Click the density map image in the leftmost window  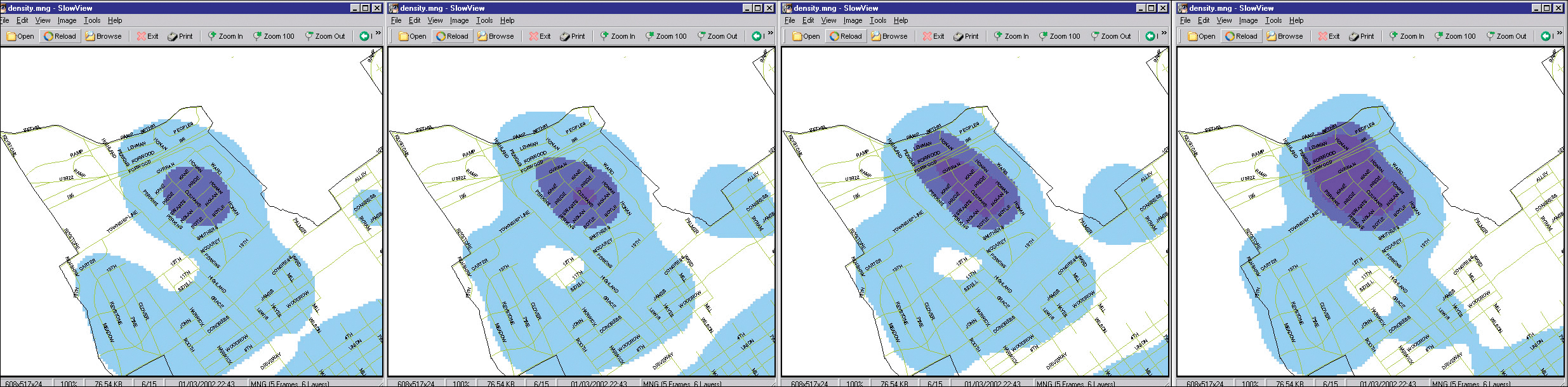191,211
